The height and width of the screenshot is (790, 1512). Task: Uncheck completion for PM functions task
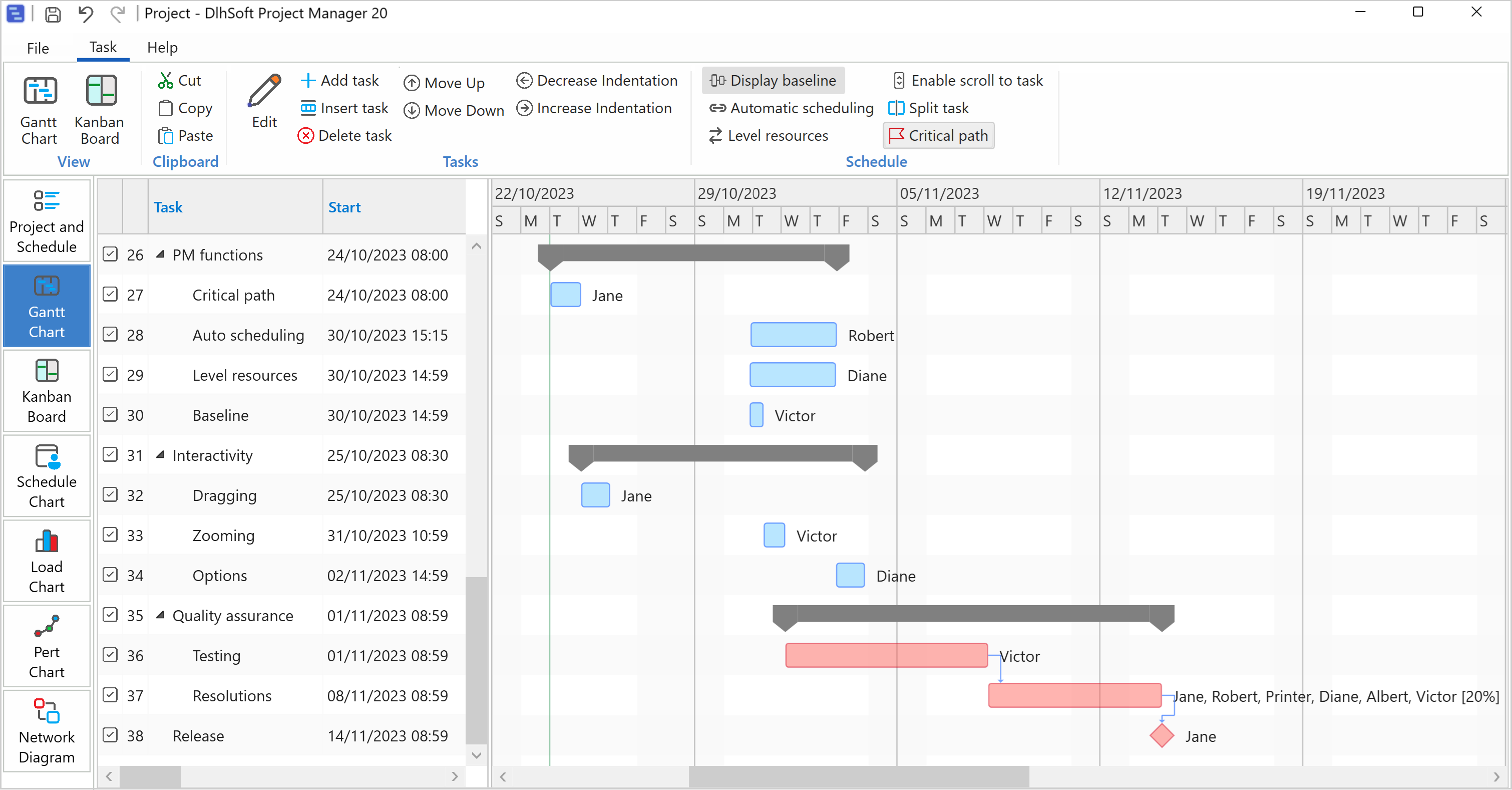pyautogui.click(x=110, y=254)
